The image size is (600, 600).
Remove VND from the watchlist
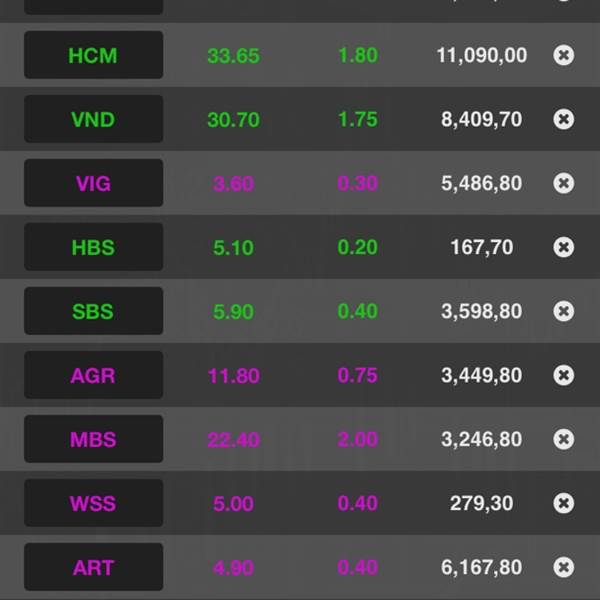563,119
